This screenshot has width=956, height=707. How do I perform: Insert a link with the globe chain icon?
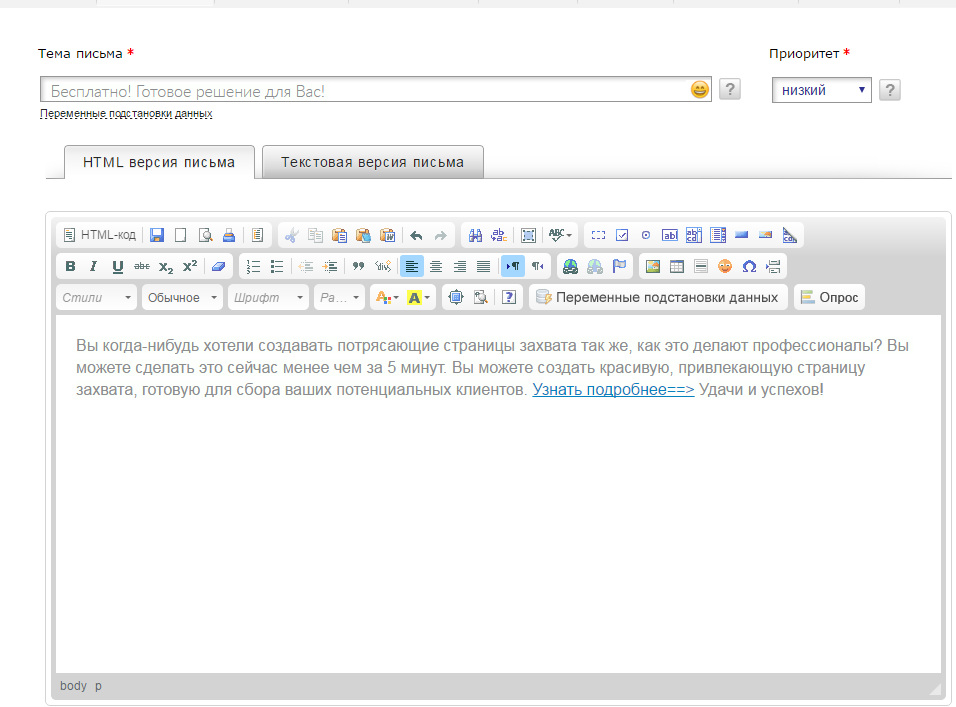571,266
